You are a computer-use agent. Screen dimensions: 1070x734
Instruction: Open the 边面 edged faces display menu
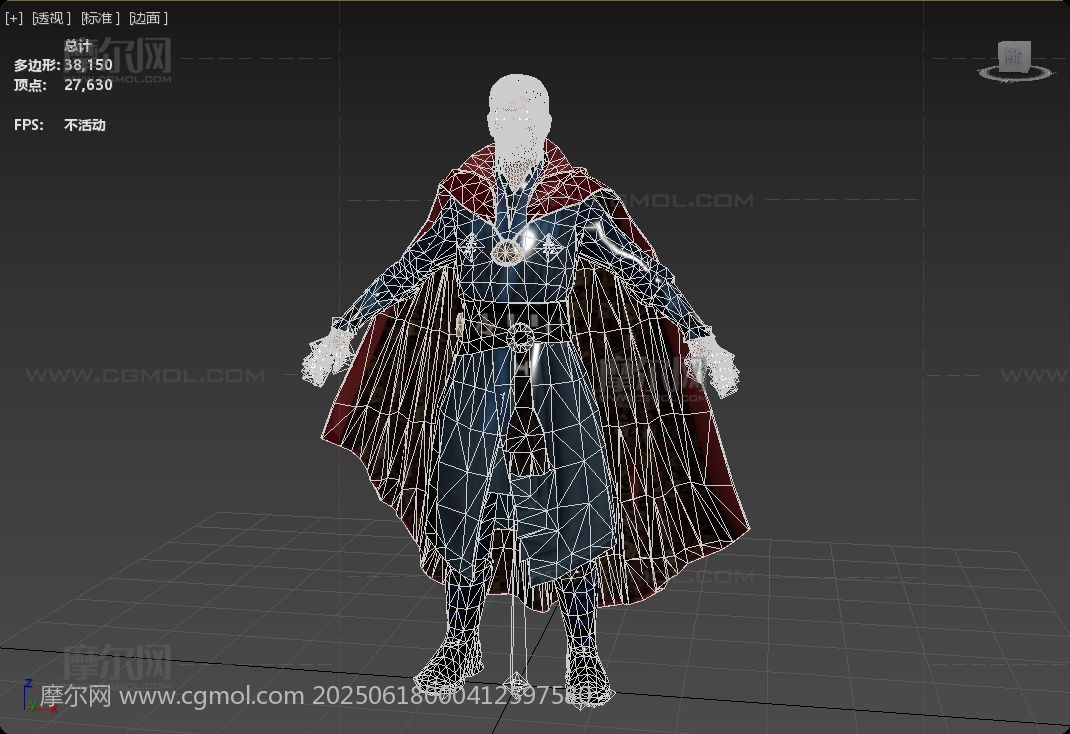[x=149, y=18]
